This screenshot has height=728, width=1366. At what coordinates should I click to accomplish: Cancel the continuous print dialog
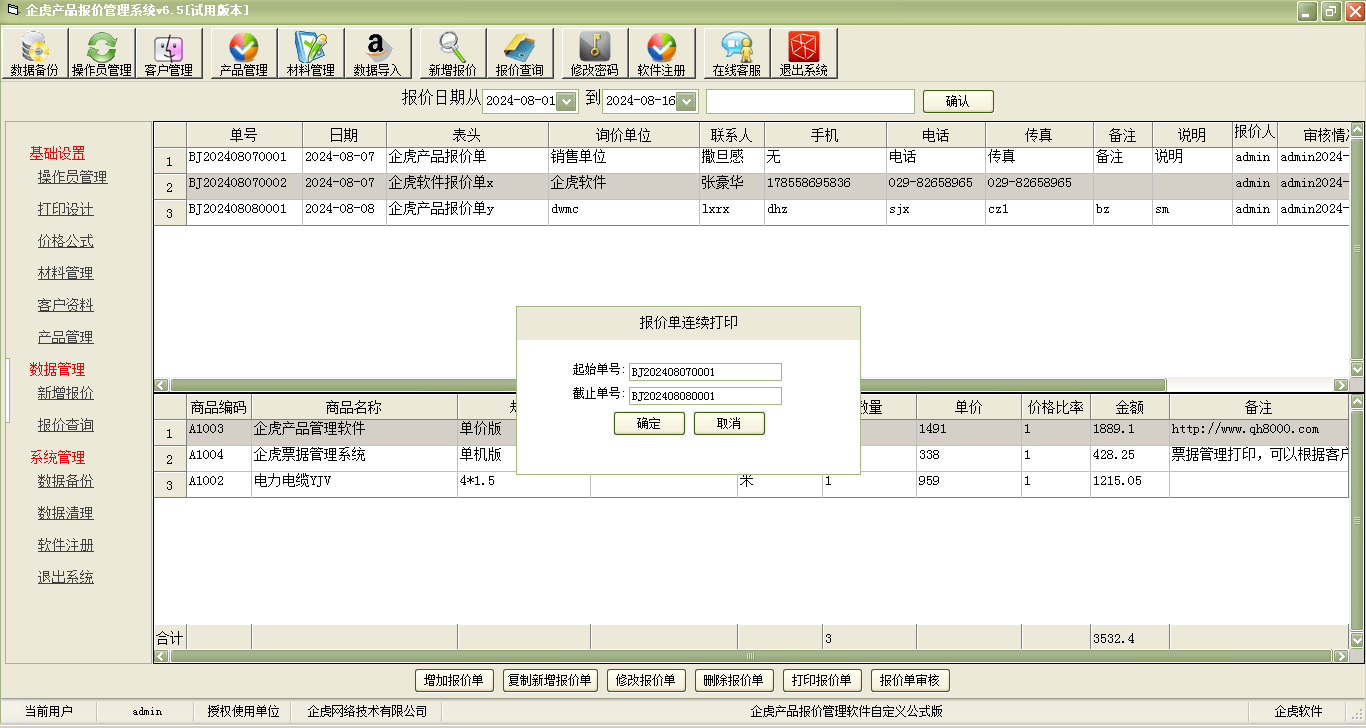(729, 423)
